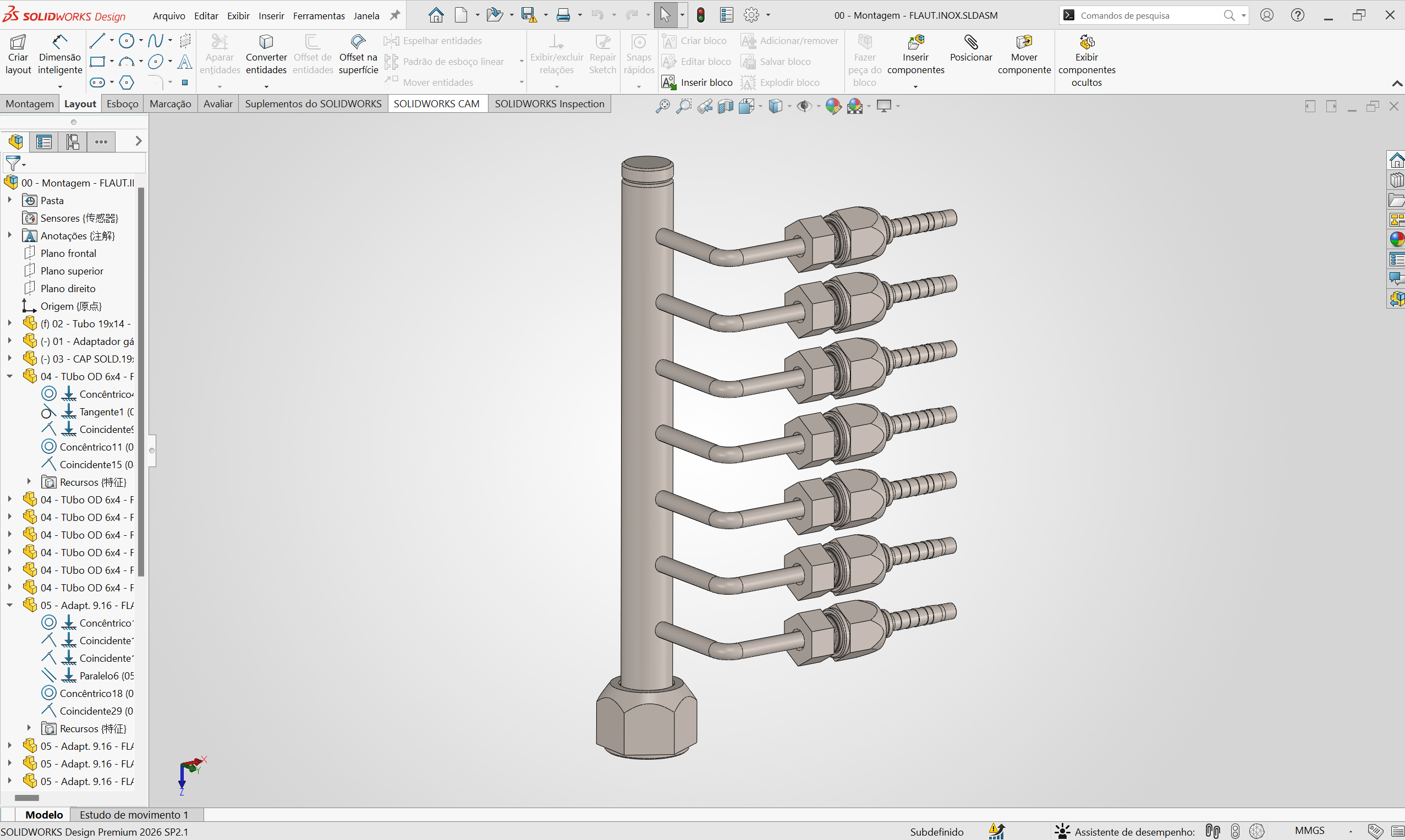Select the Dimensão inteligente tool
Image resolution: width=1405 pixels, height=840 pixels.
(60, 54)
